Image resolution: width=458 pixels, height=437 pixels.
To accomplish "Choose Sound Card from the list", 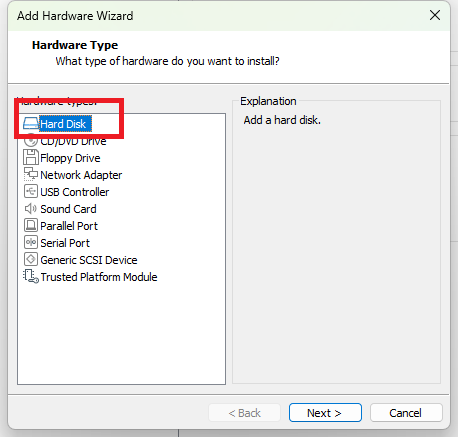I will 68,209.
